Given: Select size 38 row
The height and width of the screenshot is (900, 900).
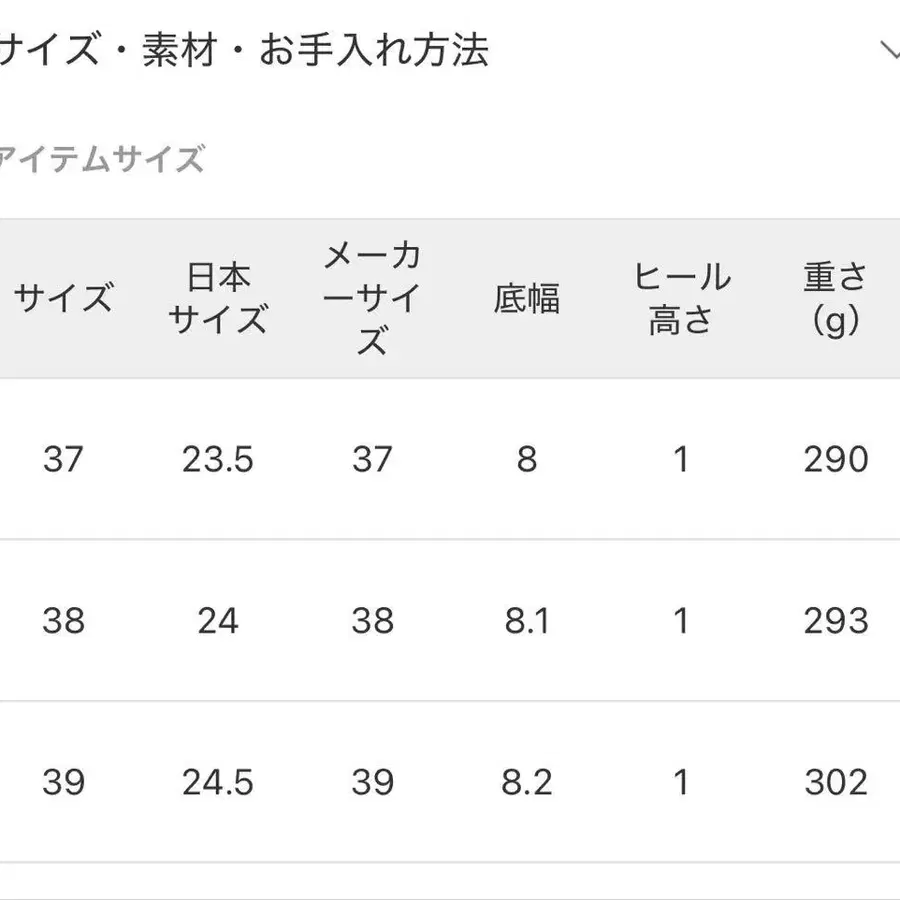Looking at the screenshot, I should click(x=63, y=621).
